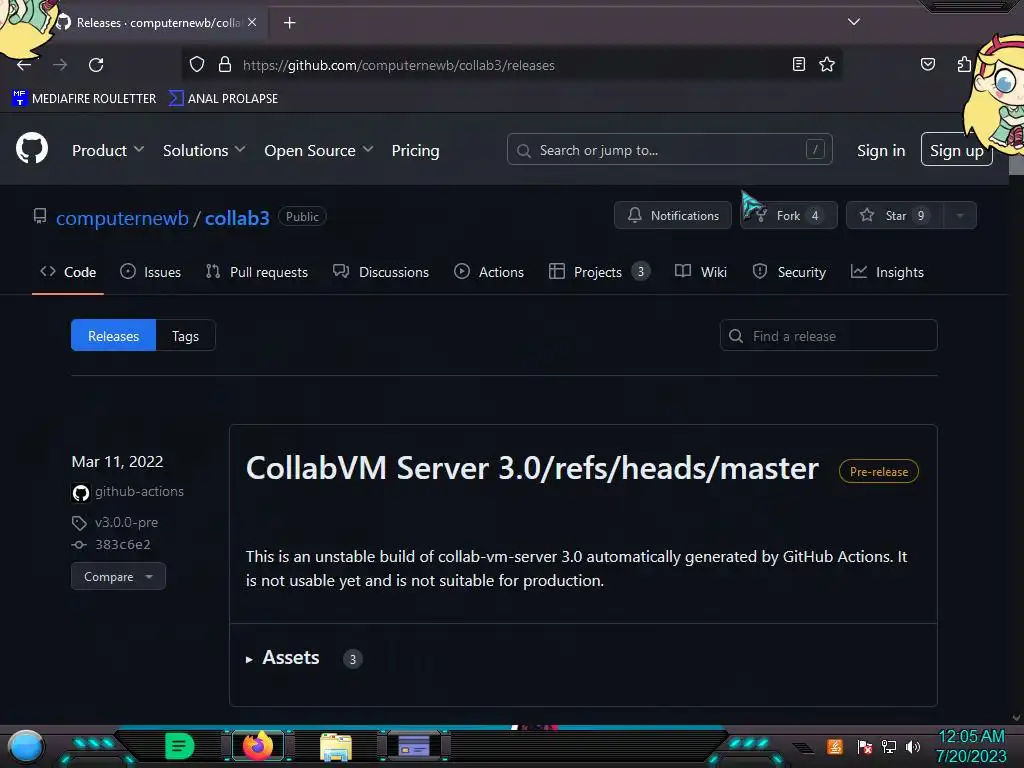Open the Discussions tab
This screenshot has height=768, width=1024.
pos(381,272)
